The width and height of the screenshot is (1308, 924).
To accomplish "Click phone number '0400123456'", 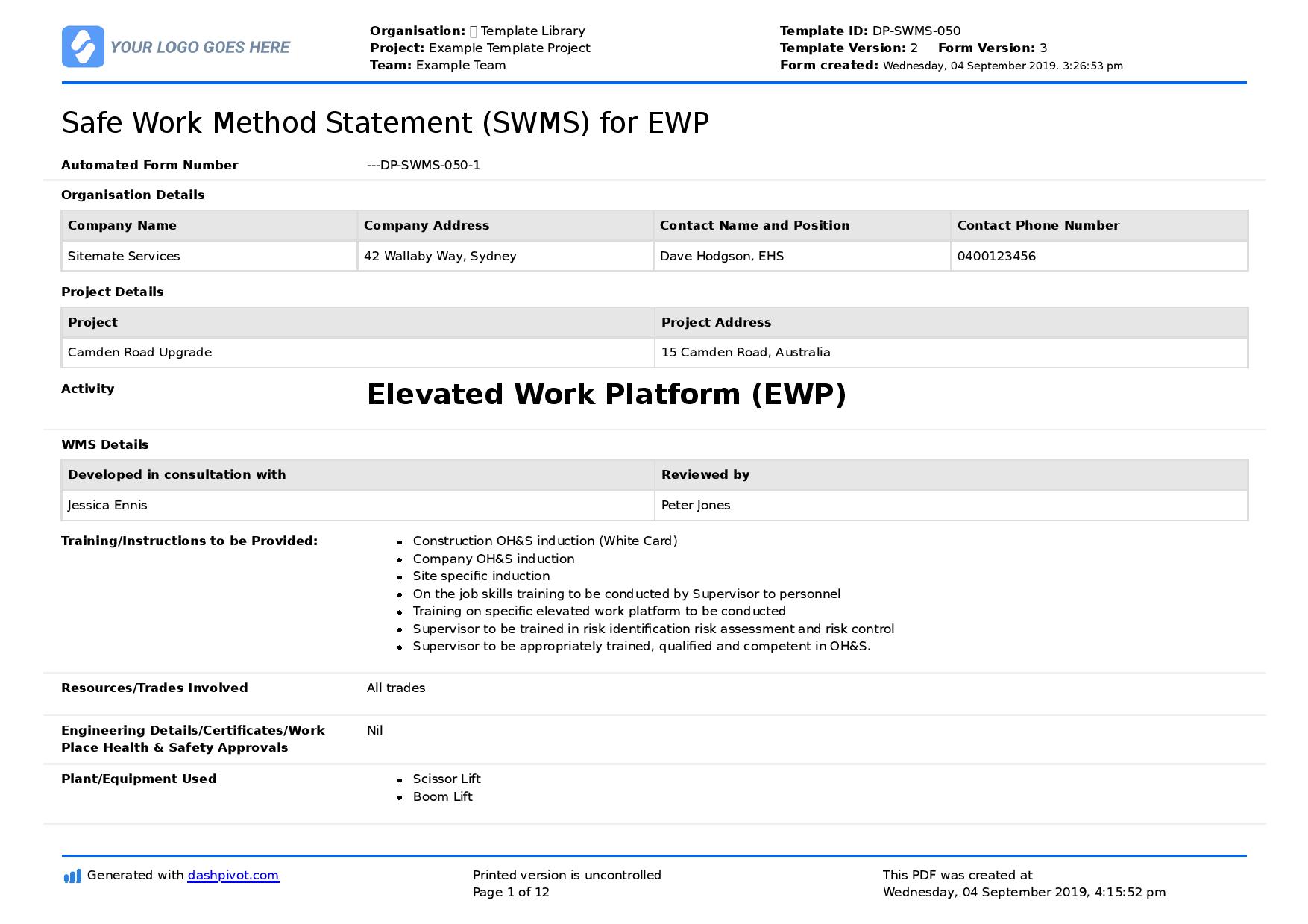I will pyautogui.click(x=996, y=256).
